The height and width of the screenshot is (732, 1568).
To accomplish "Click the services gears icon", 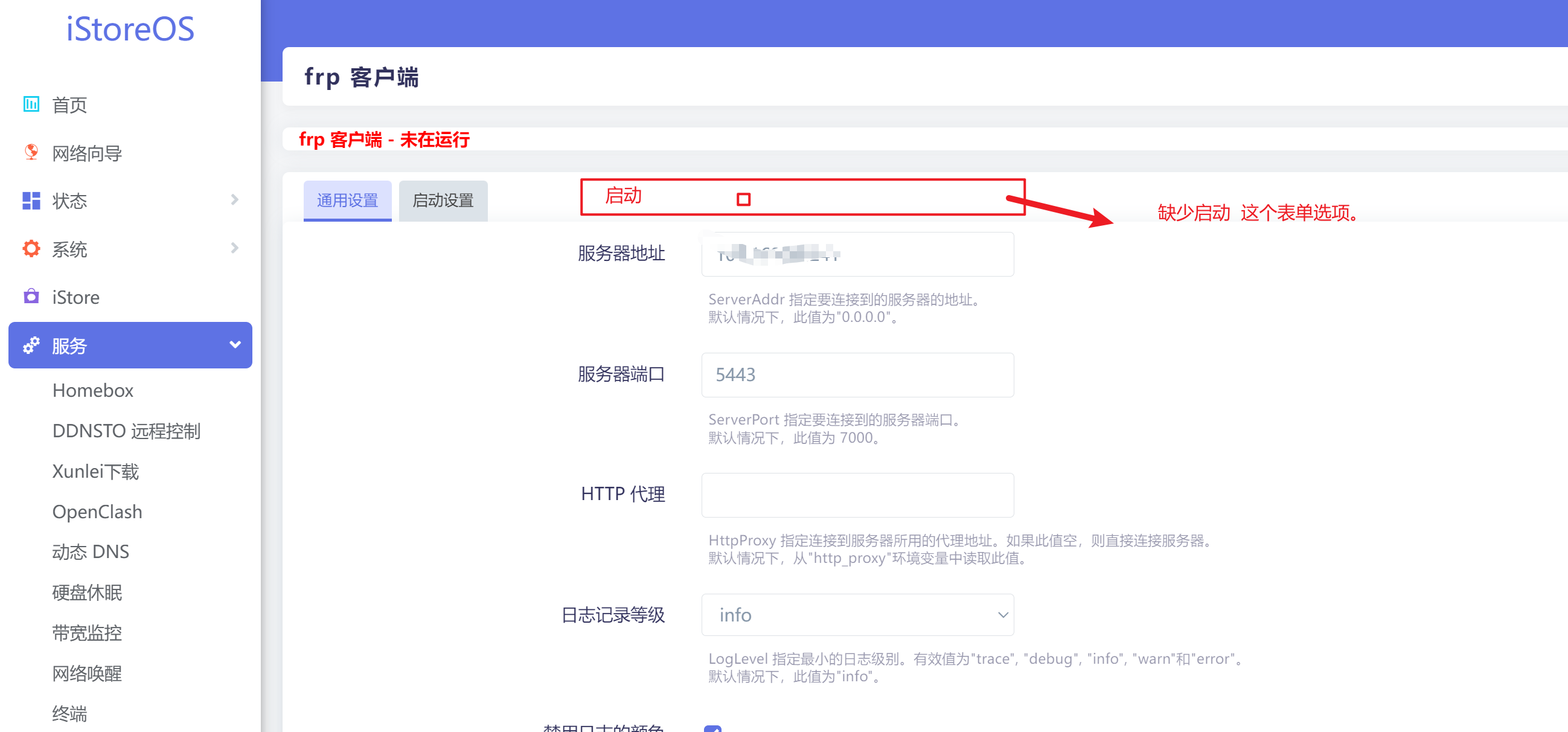I will 31,345.
